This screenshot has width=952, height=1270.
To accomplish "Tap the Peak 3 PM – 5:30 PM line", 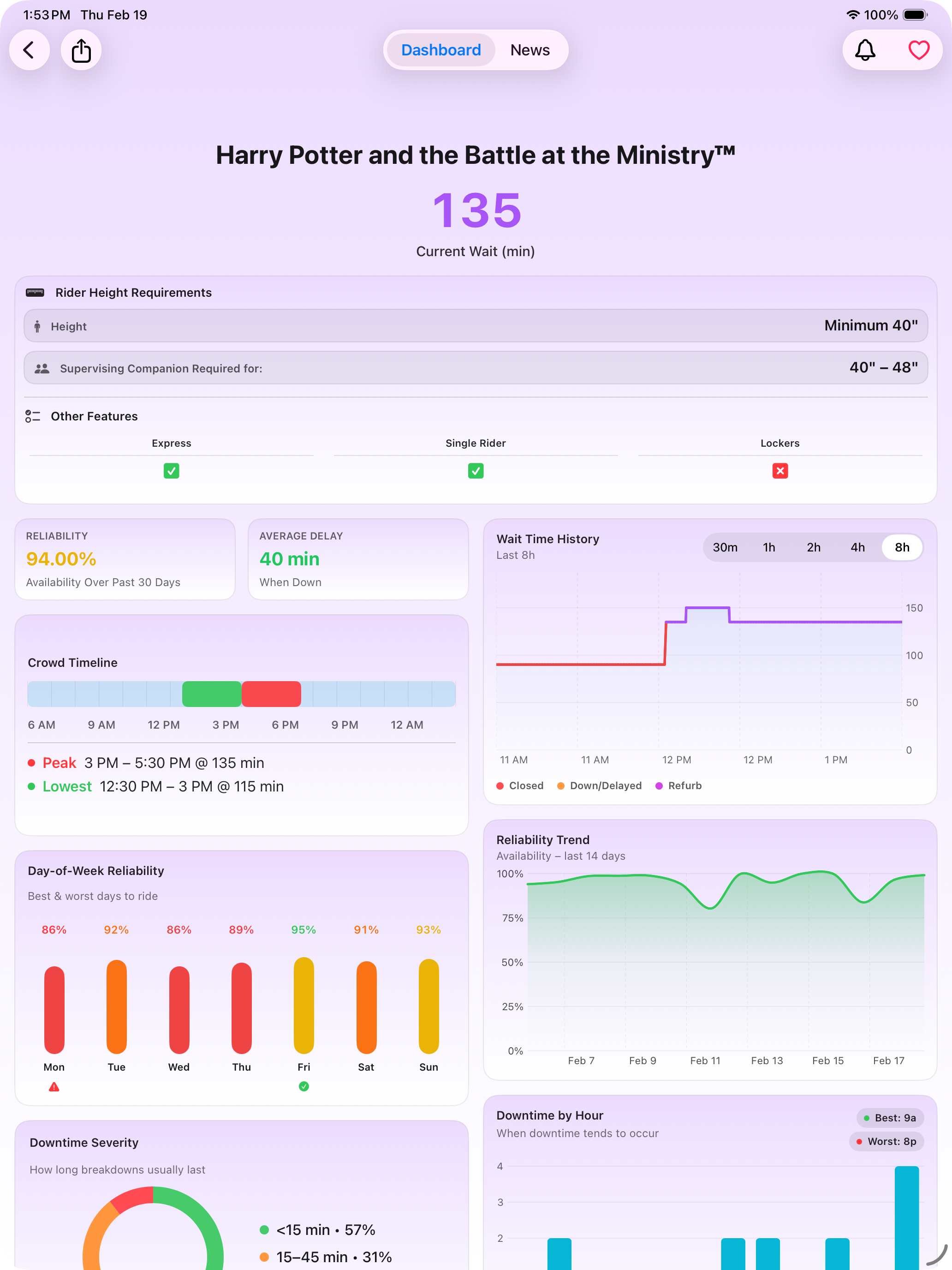I will coord(146,762).
